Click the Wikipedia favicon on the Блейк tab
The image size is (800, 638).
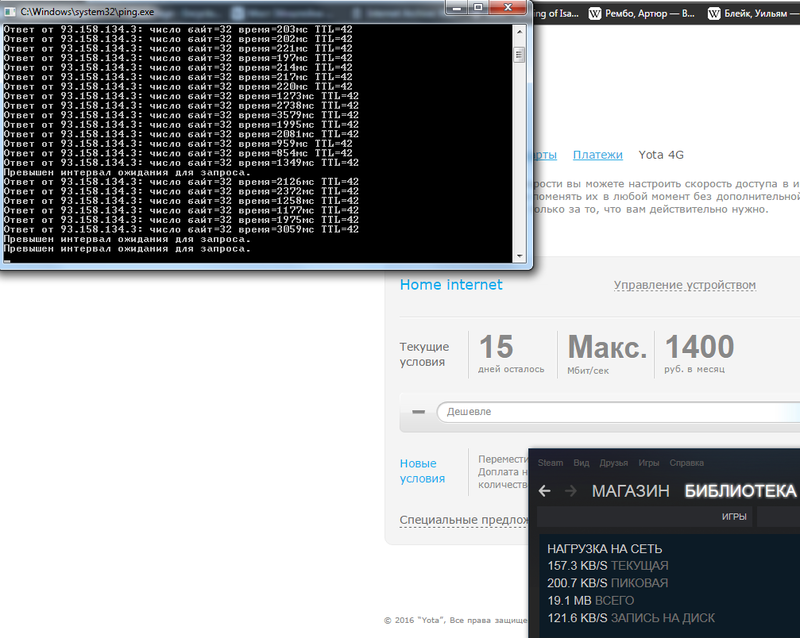tap(714, 14)
